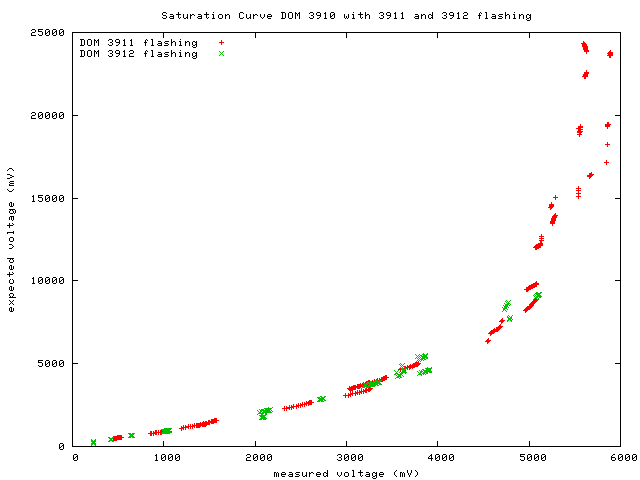The height and width of the screenshot is (480, 640).
Task: Click the red plus marker in the legend
Action: click(x=221, y=43)
